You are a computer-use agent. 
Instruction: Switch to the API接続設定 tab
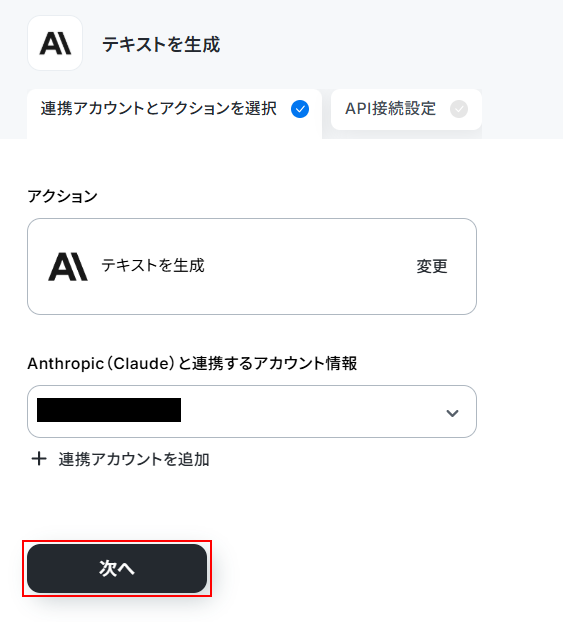406,109
